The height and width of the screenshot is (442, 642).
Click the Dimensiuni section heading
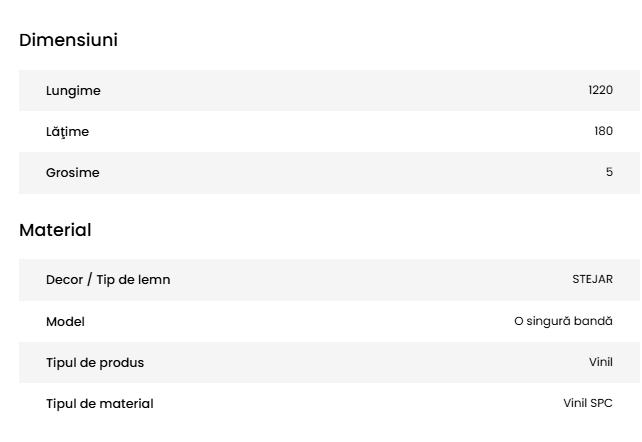(x=68, y=40)
